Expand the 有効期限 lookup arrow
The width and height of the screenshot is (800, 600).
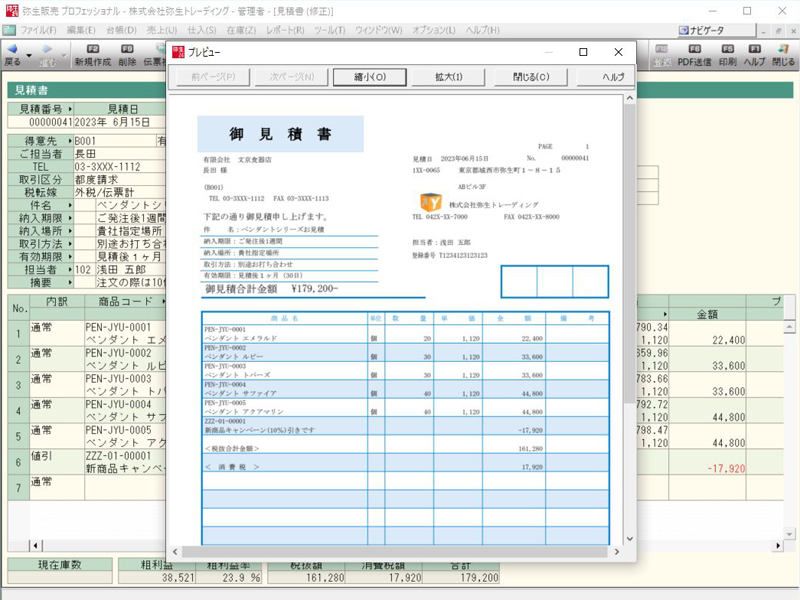pos(70,257)
